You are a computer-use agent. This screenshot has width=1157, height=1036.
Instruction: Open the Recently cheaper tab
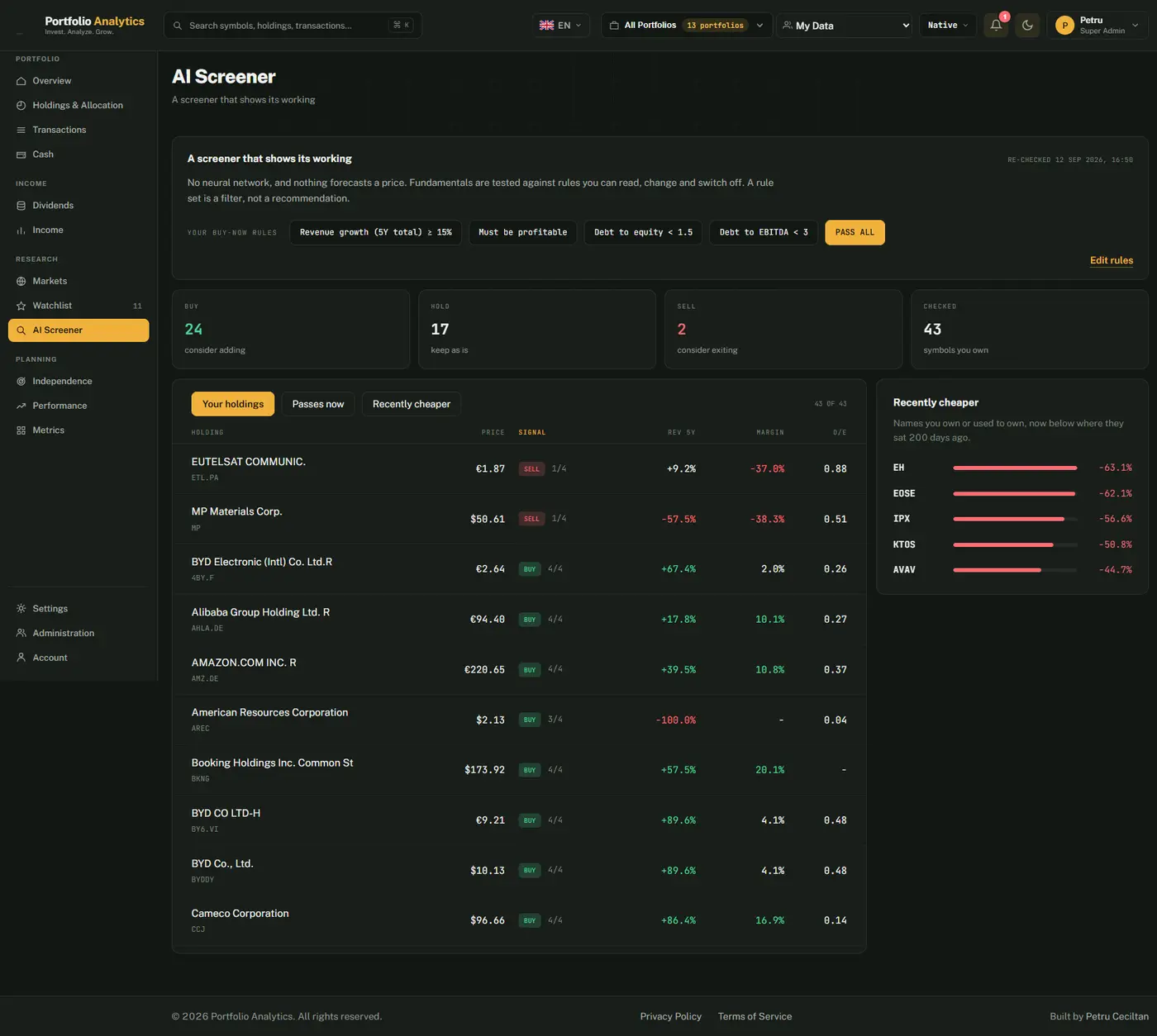pos(412,404)
